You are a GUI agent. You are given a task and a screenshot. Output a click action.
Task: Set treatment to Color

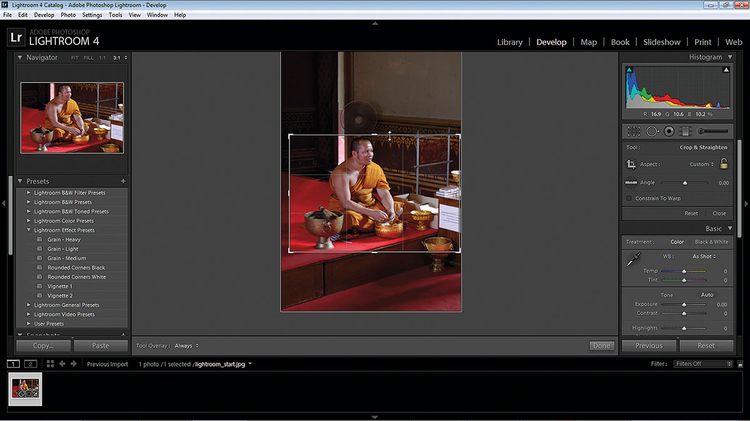pyautogui.click(x=677, y=242)
